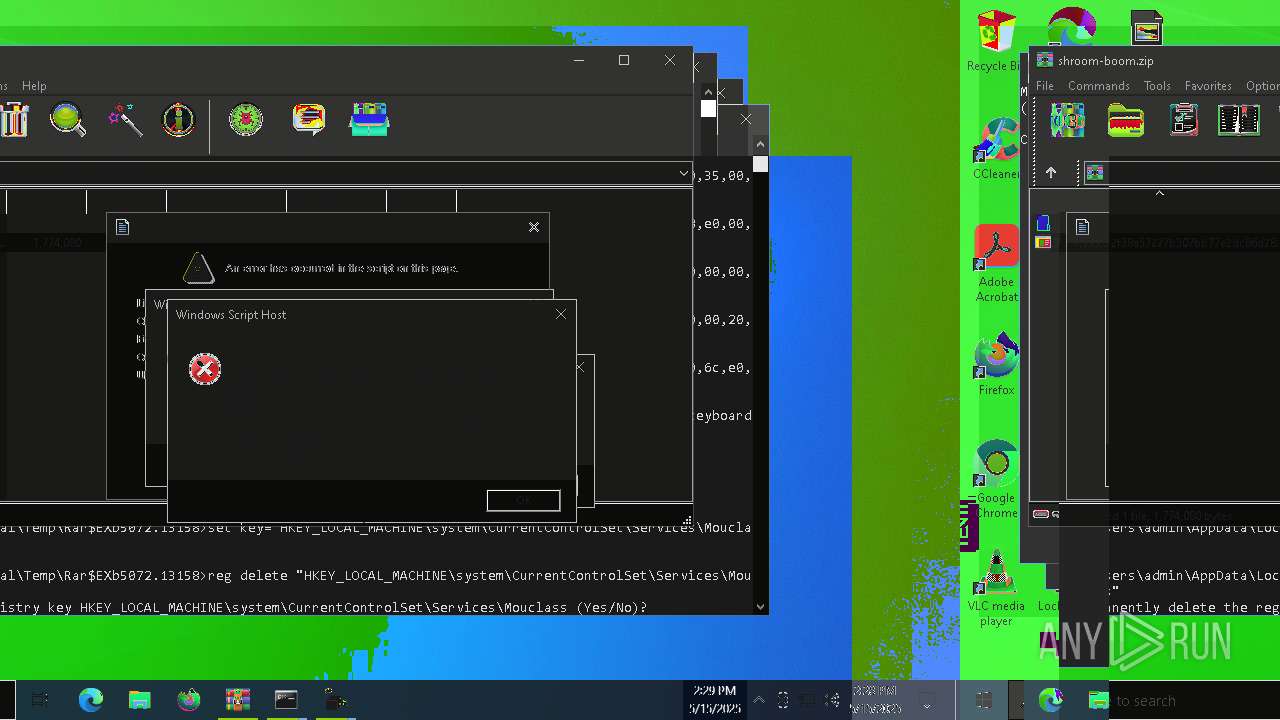Close the script error dialog
This screenshot has width=1280, height=720.
coord(534,227)
